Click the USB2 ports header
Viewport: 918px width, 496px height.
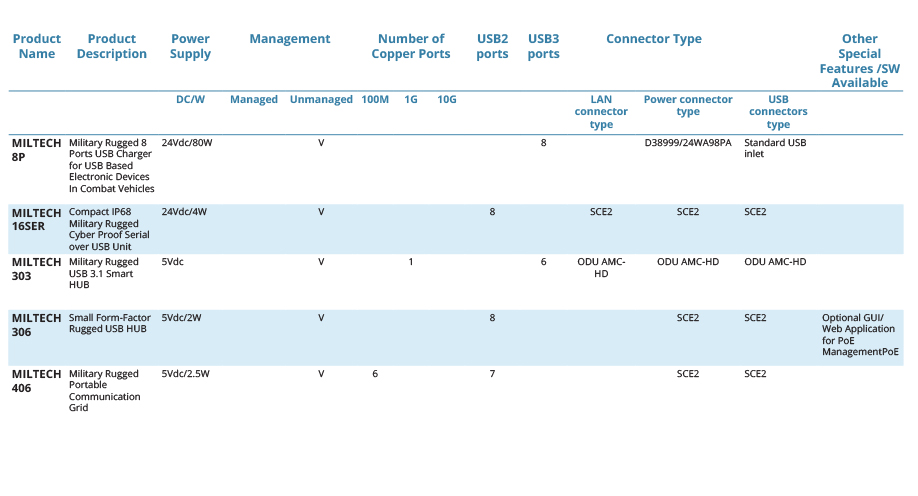point(492,46)
